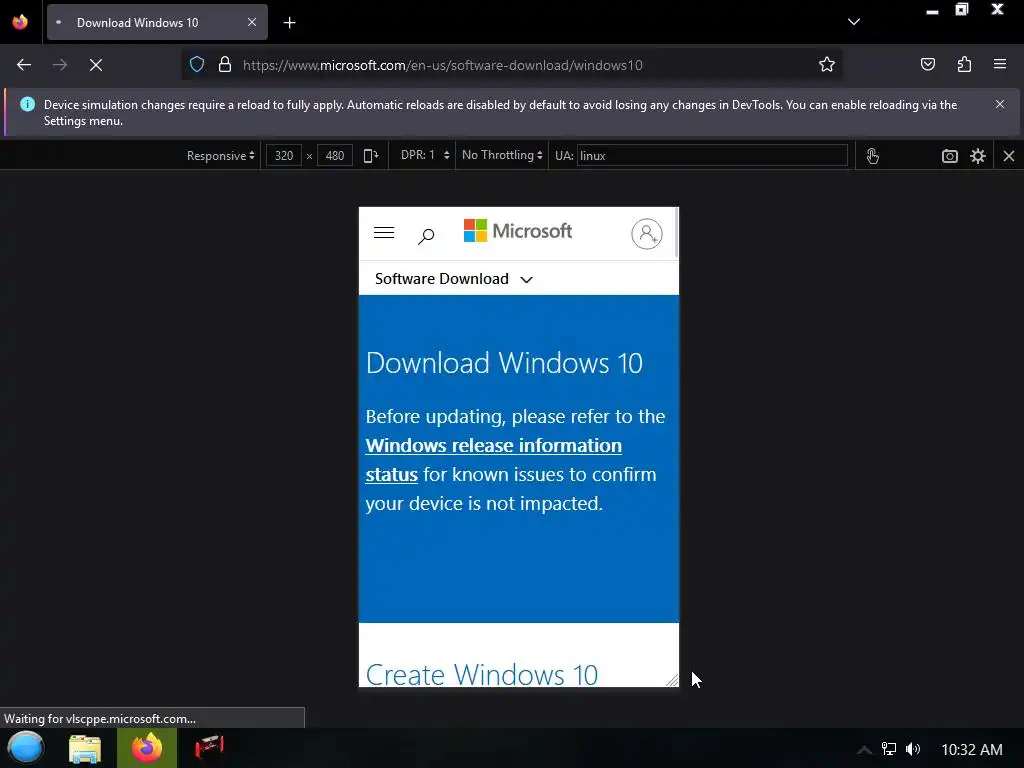1024x768 pixels.
Task: Click the clock showing 10:32 AM
Action: point(972,750)
